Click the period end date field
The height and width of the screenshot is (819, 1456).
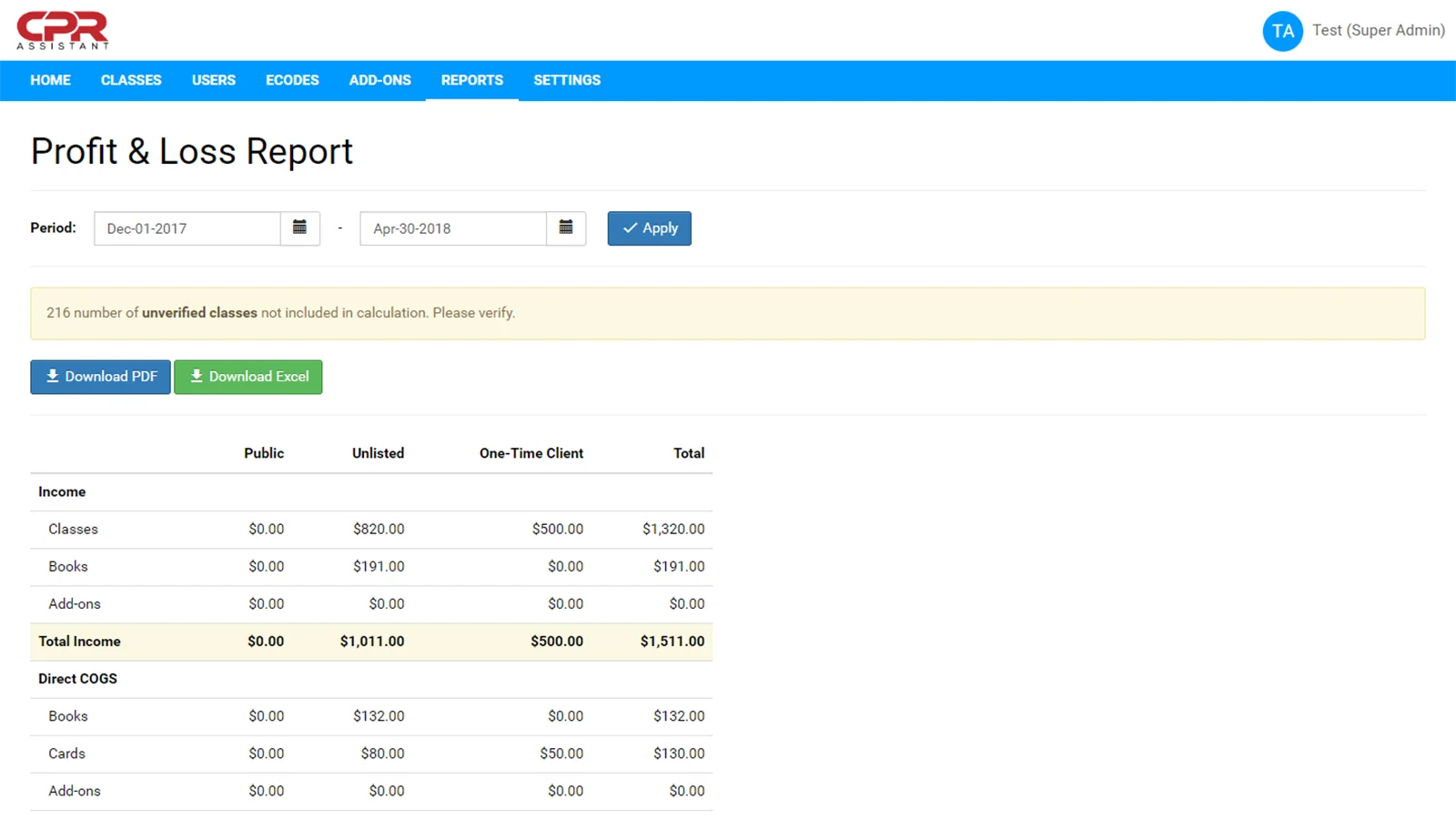453,228
